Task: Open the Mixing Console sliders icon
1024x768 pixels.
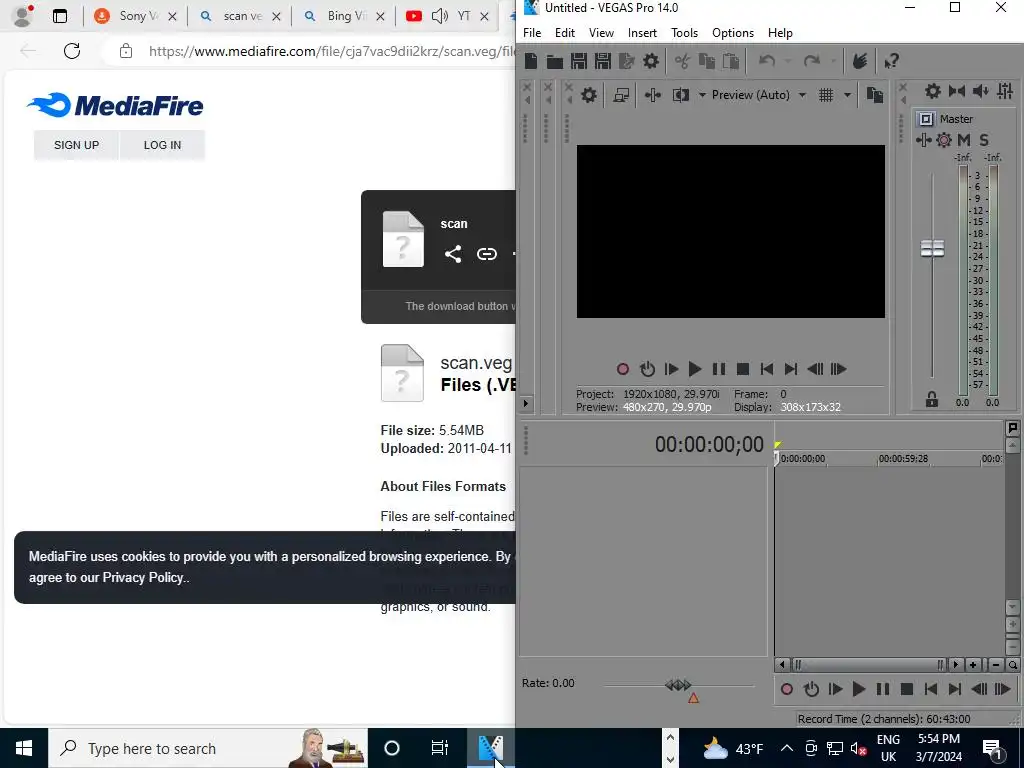Action: click(x=1005, y=91)
